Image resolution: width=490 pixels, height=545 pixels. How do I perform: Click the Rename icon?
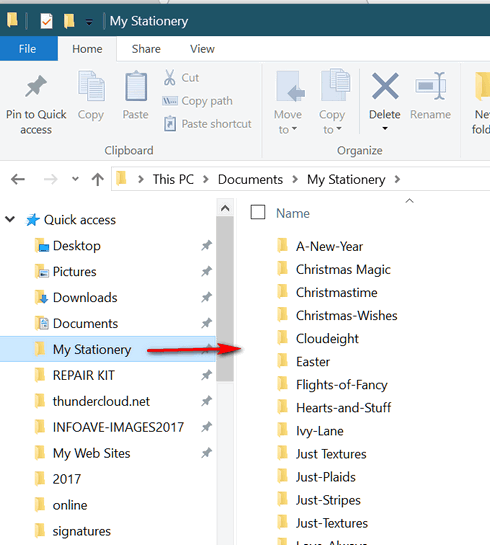tap(431, 86)
